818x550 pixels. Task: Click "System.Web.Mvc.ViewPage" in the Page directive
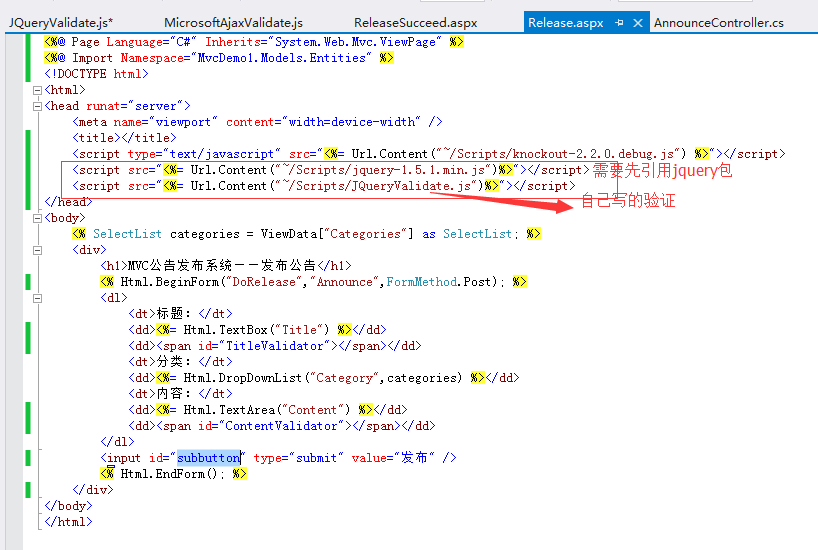point(355,42)
